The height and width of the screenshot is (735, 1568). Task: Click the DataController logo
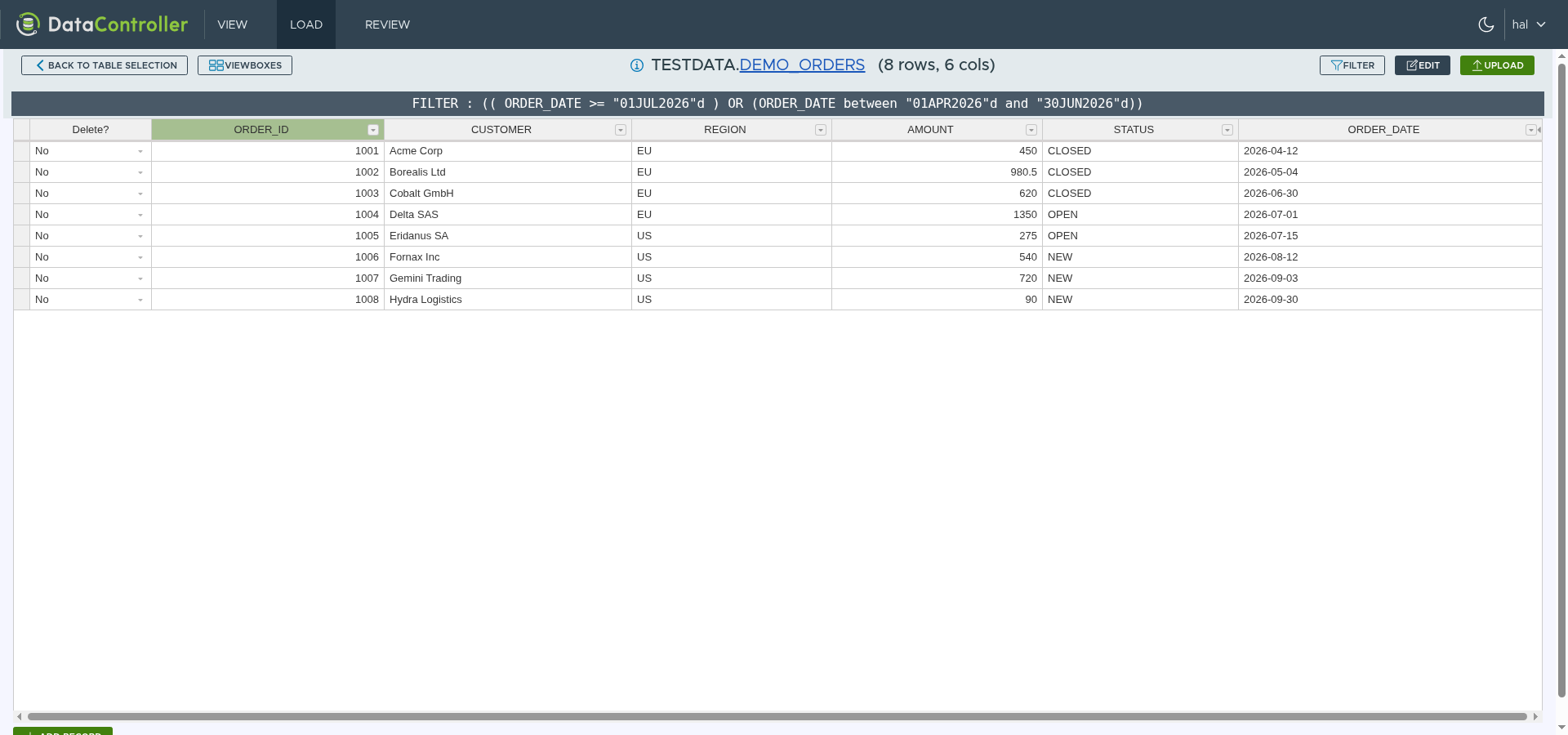102,24
